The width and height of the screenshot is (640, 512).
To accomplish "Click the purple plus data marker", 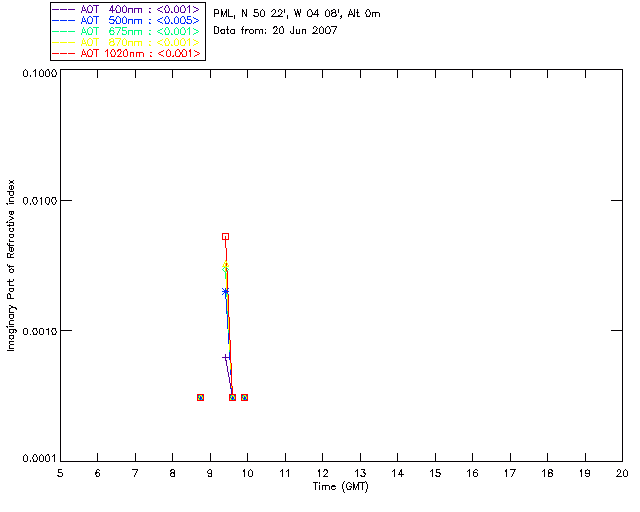I will click(x=225, y=358).
